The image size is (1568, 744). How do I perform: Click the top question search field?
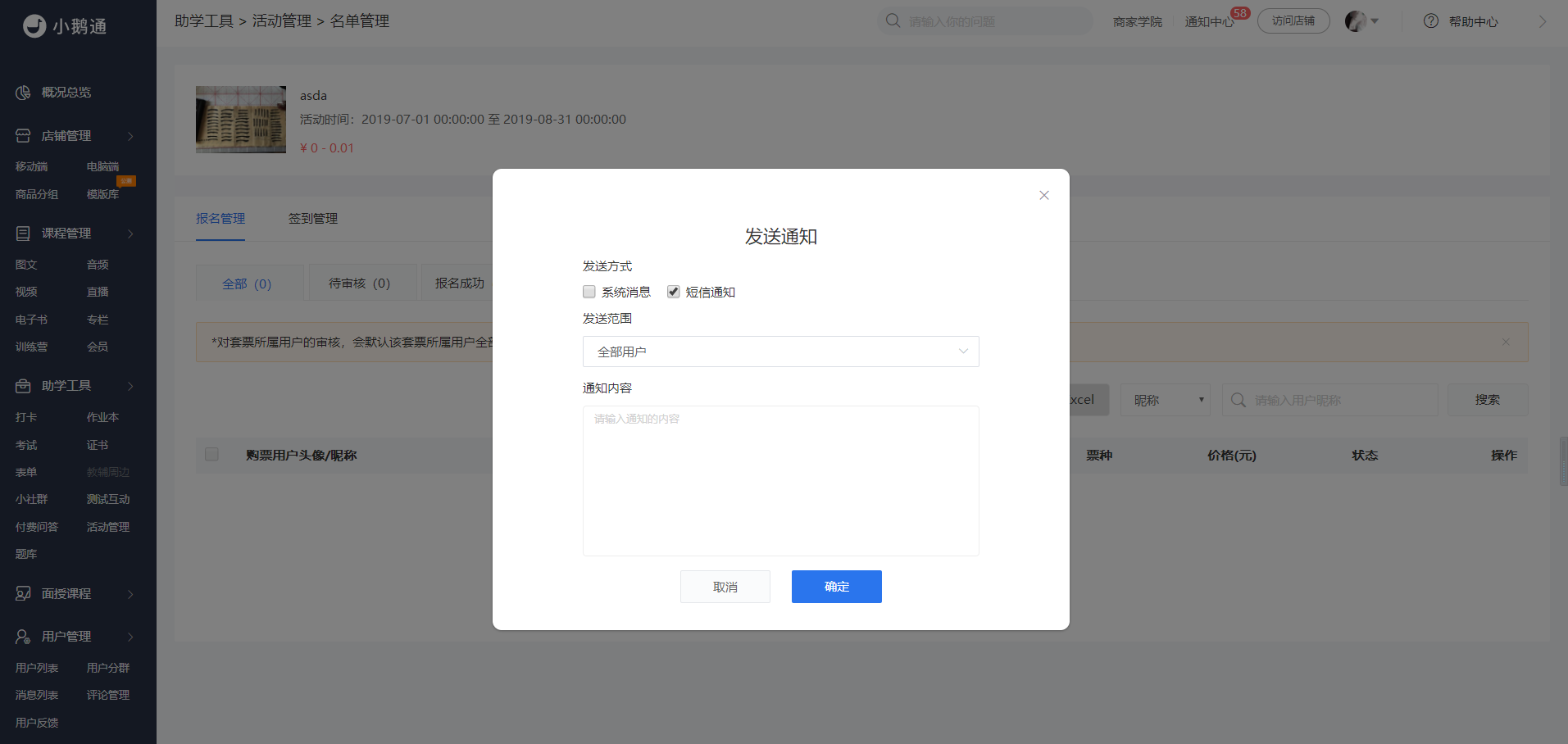coord(984,21)
